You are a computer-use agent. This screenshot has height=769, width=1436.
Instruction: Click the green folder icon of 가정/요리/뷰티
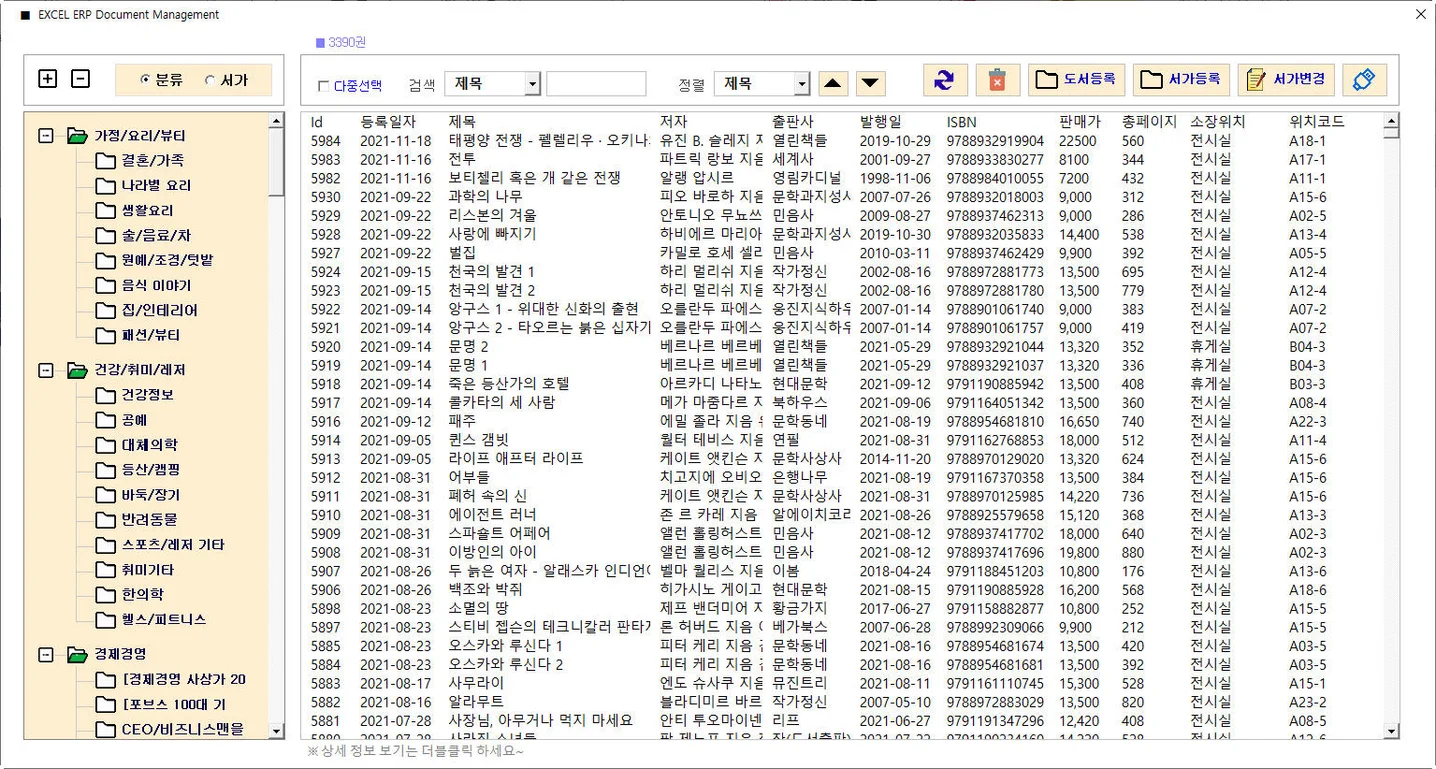click(x=78, y=136)
